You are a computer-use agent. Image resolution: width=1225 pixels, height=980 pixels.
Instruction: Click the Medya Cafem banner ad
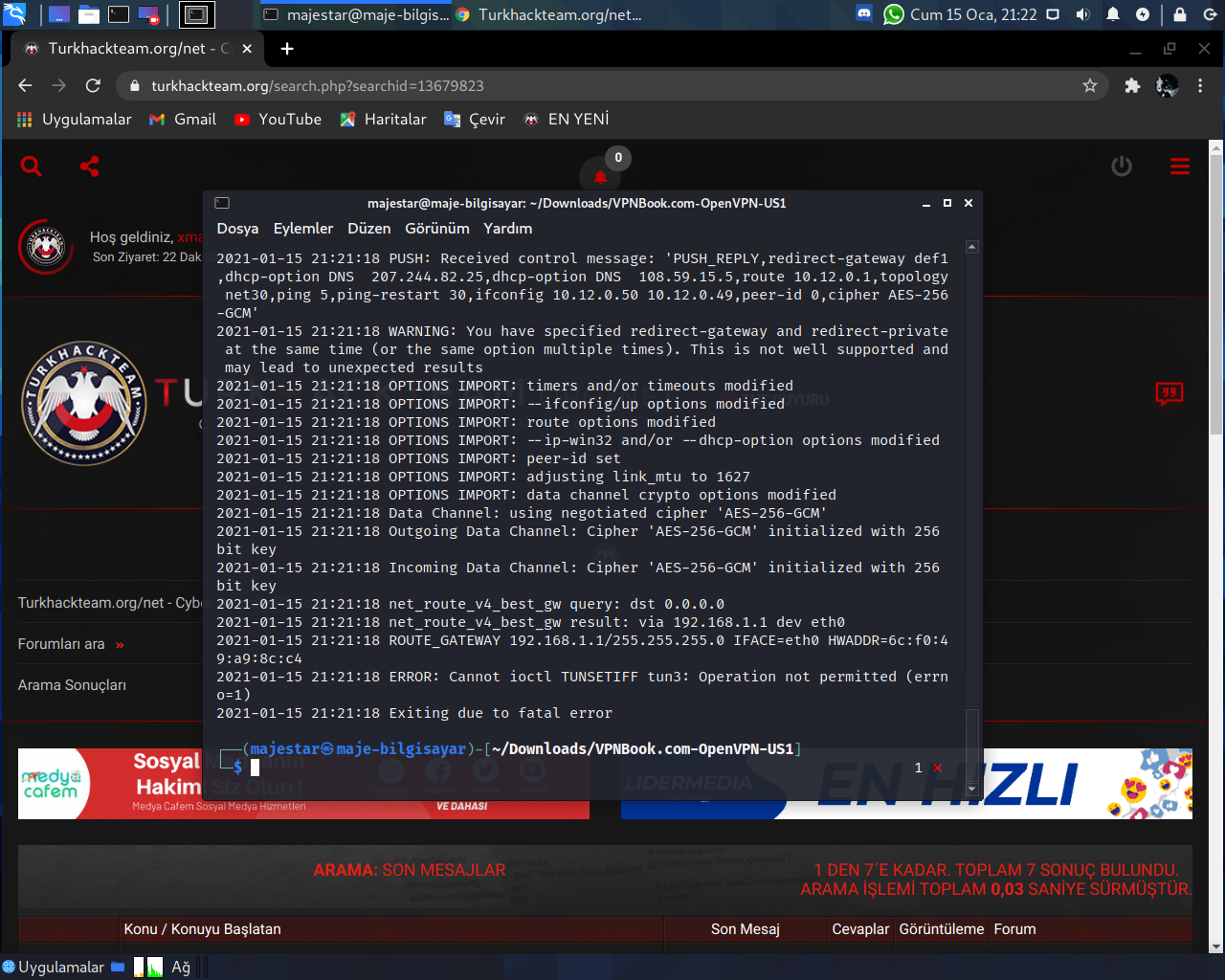303,784
